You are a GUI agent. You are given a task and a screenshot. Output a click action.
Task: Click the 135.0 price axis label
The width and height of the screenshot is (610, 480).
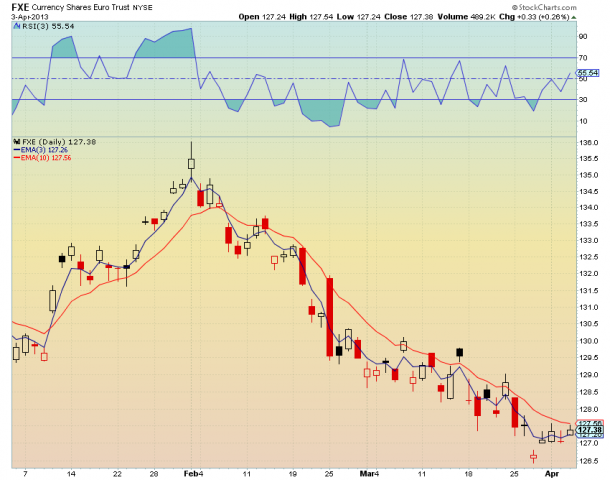(x=589, y=175)
